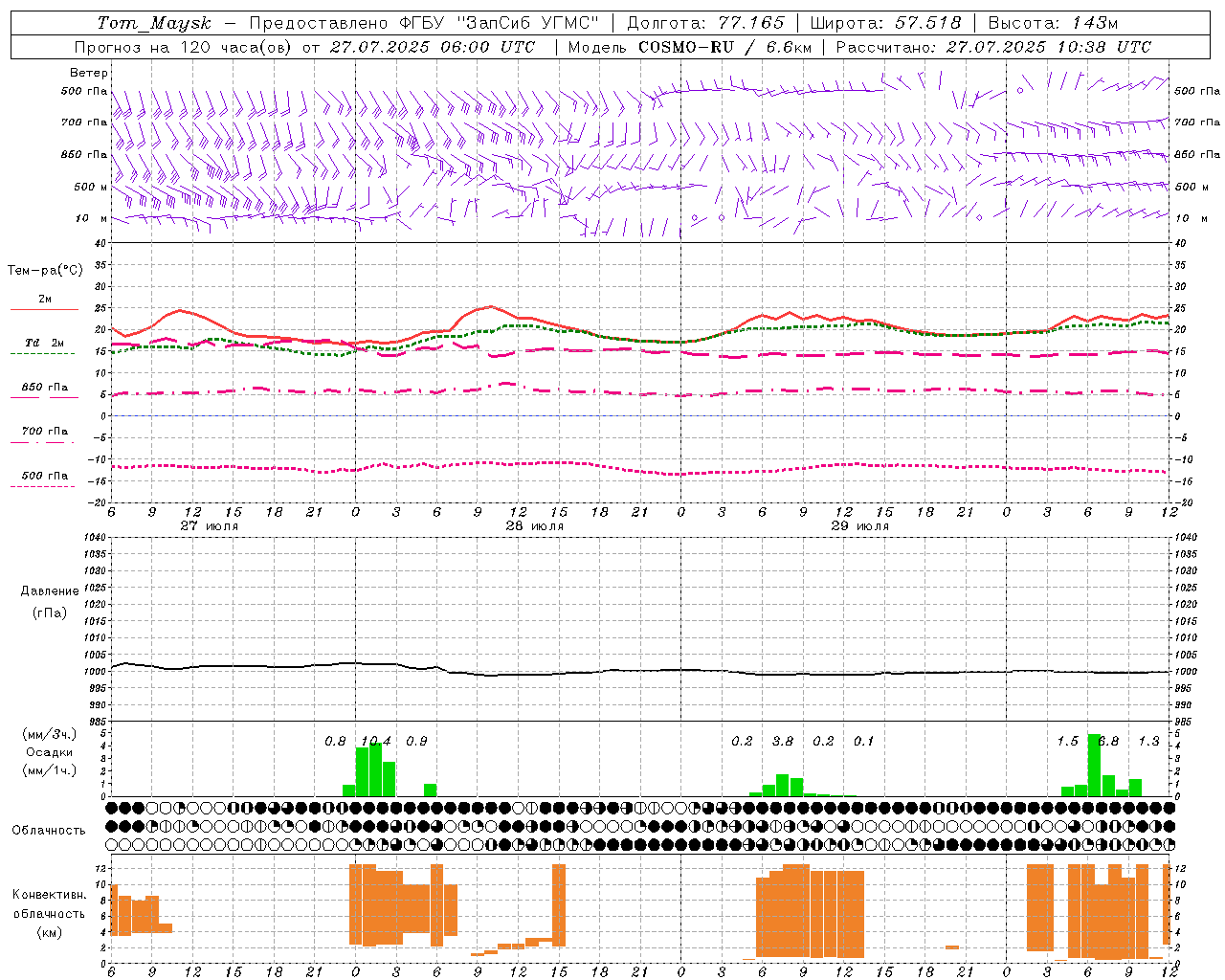Click the (мм/1ч.) units label
This screenshot has width=1225, height=980.
click(49, 770)
